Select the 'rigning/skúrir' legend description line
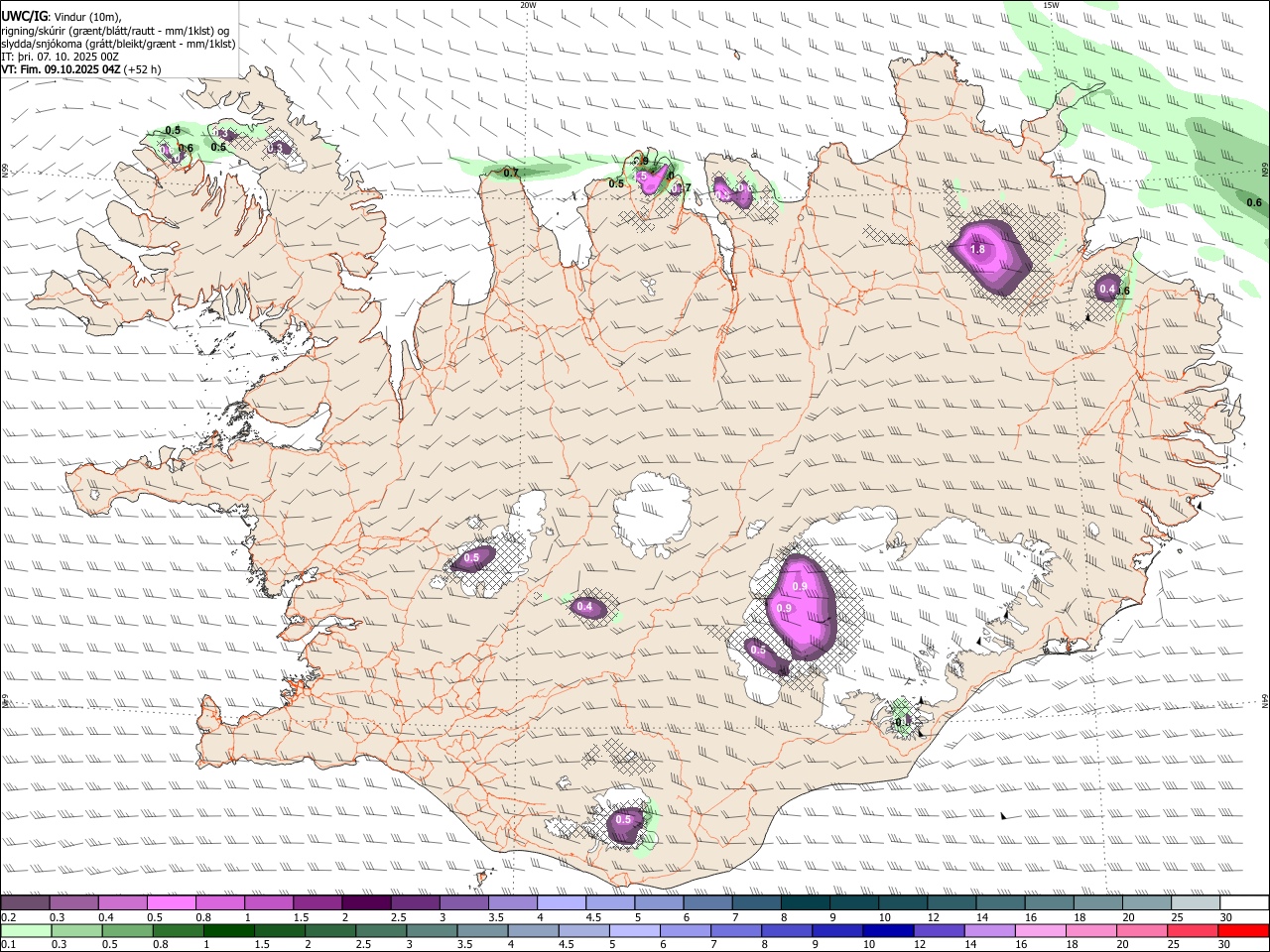The image size is (1270, 952). (115, 30)
